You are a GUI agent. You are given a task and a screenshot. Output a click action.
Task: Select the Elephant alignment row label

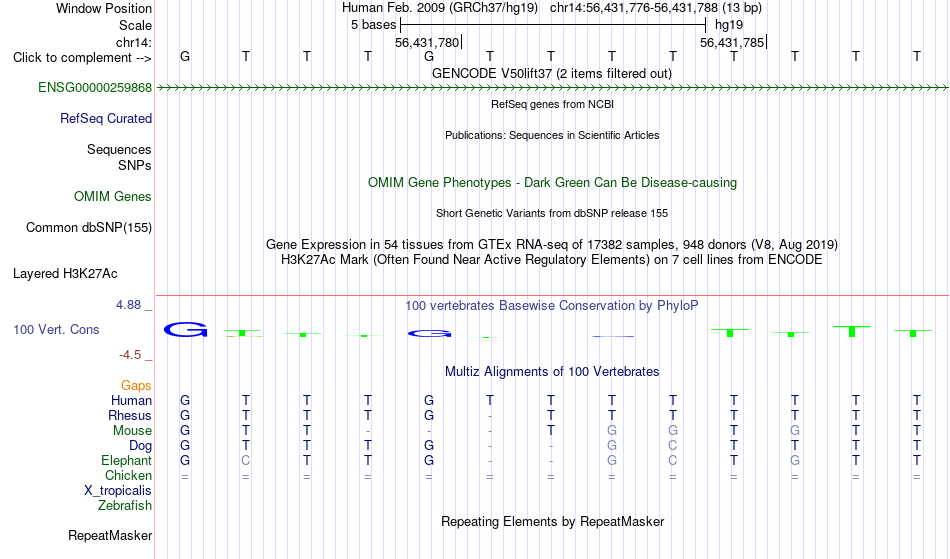pos(126,461)
